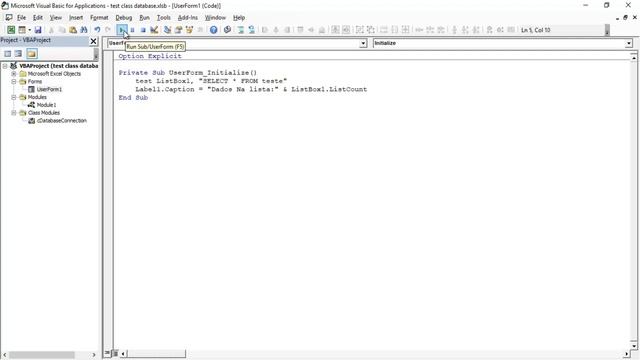Open the Help menu
Viewport: 640px width, 360px height.
point(239,18)
